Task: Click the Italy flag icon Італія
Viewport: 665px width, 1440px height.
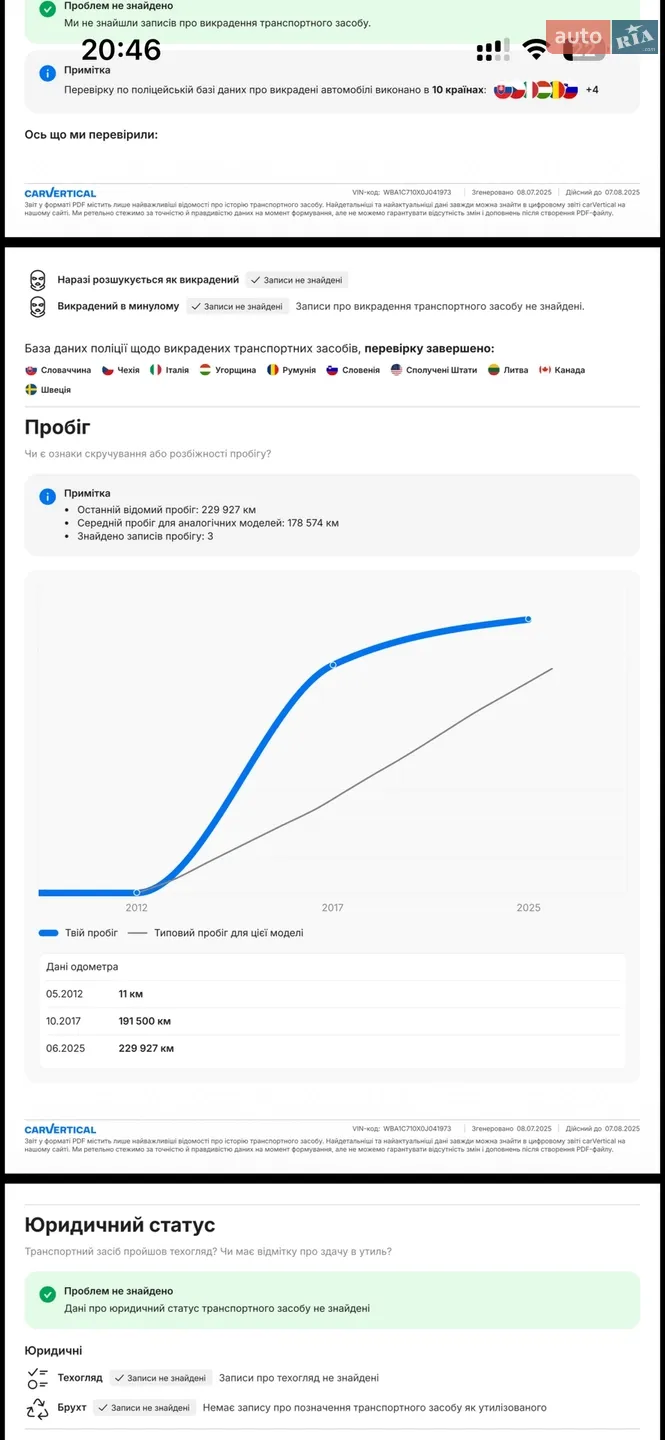Action: point(156,370)
